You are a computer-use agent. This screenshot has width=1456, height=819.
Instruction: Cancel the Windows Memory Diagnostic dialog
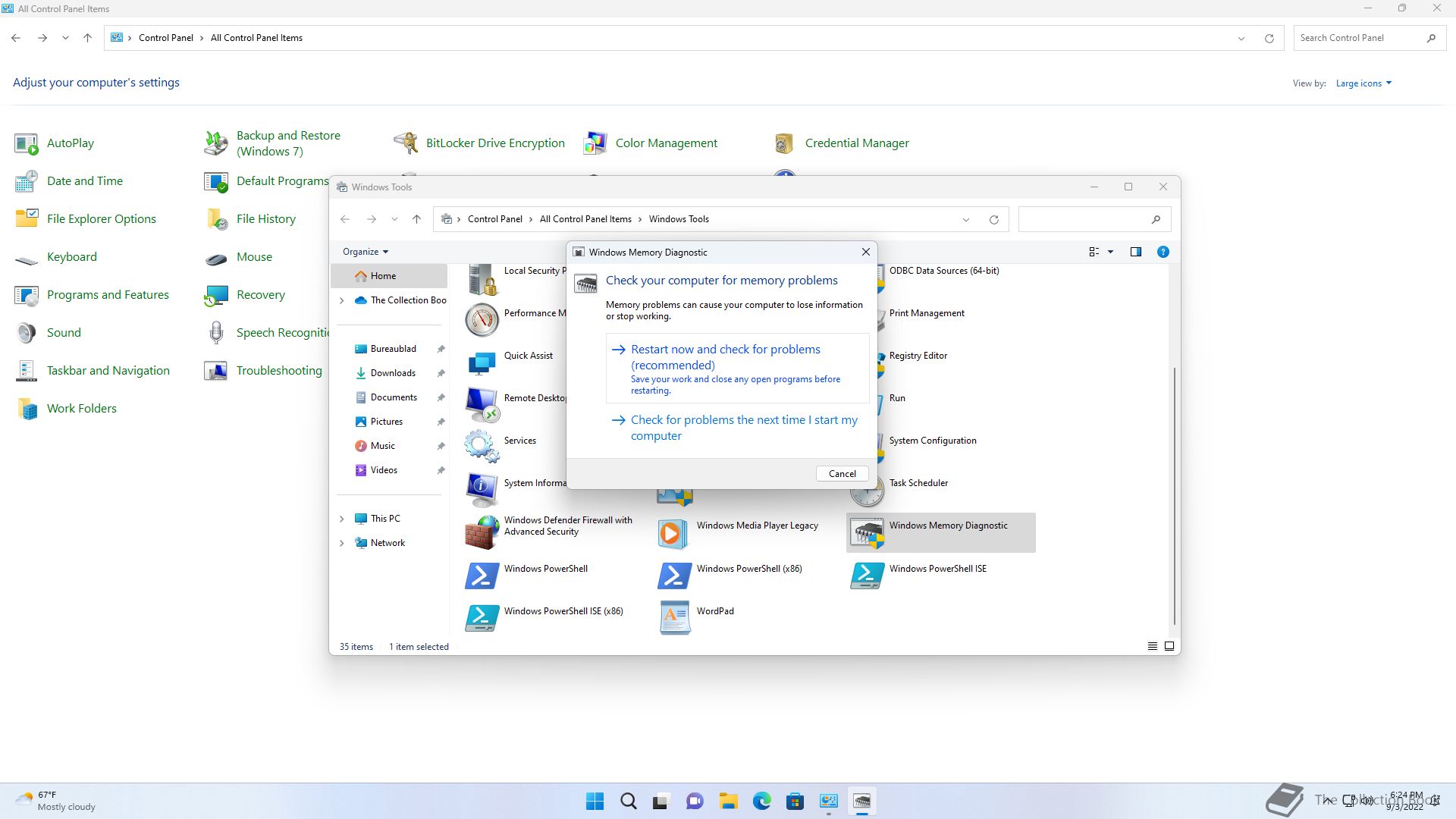coord(842,473)
